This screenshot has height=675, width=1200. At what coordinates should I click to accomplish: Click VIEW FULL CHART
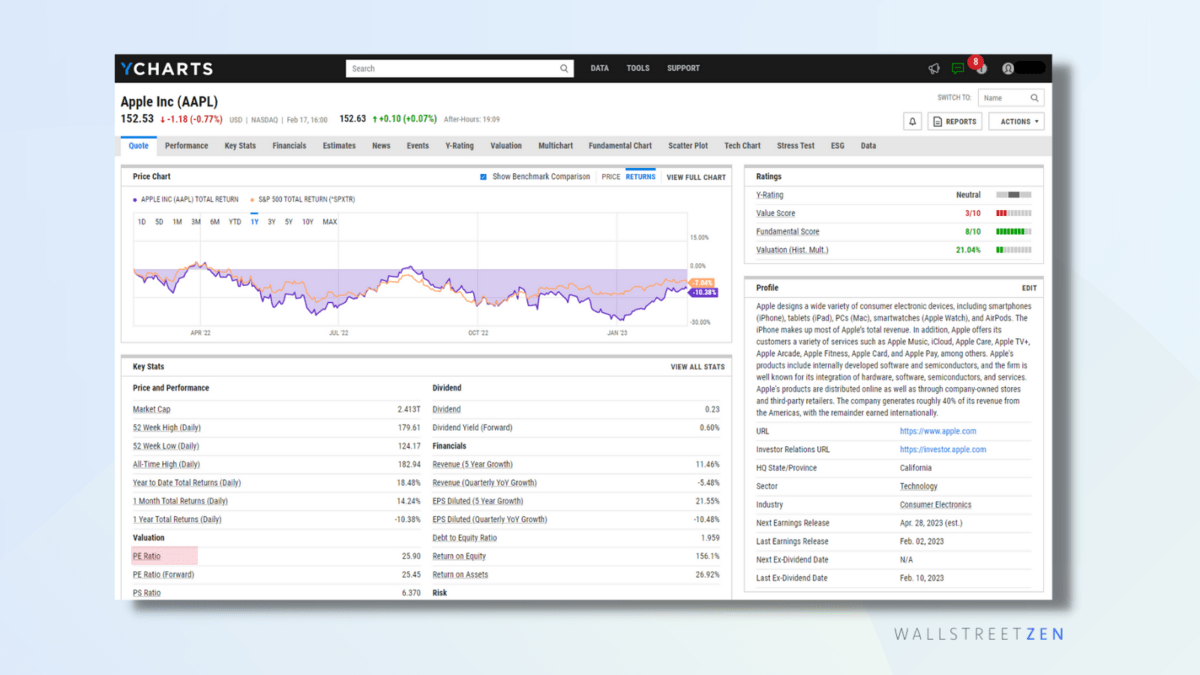pyautogui.click(x=696, y=177)
